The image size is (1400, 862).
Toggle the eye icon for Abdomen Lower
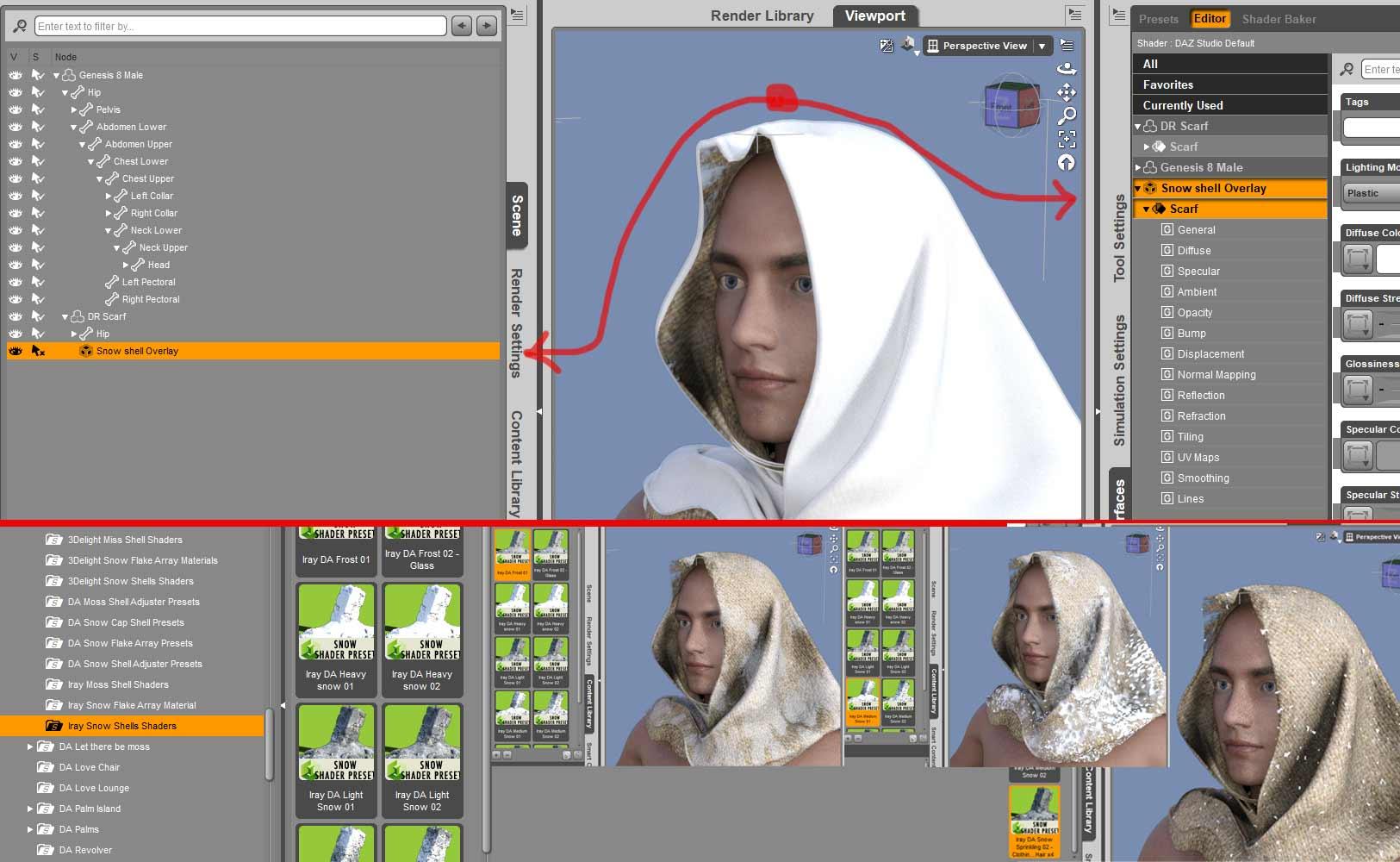point(16,127)
